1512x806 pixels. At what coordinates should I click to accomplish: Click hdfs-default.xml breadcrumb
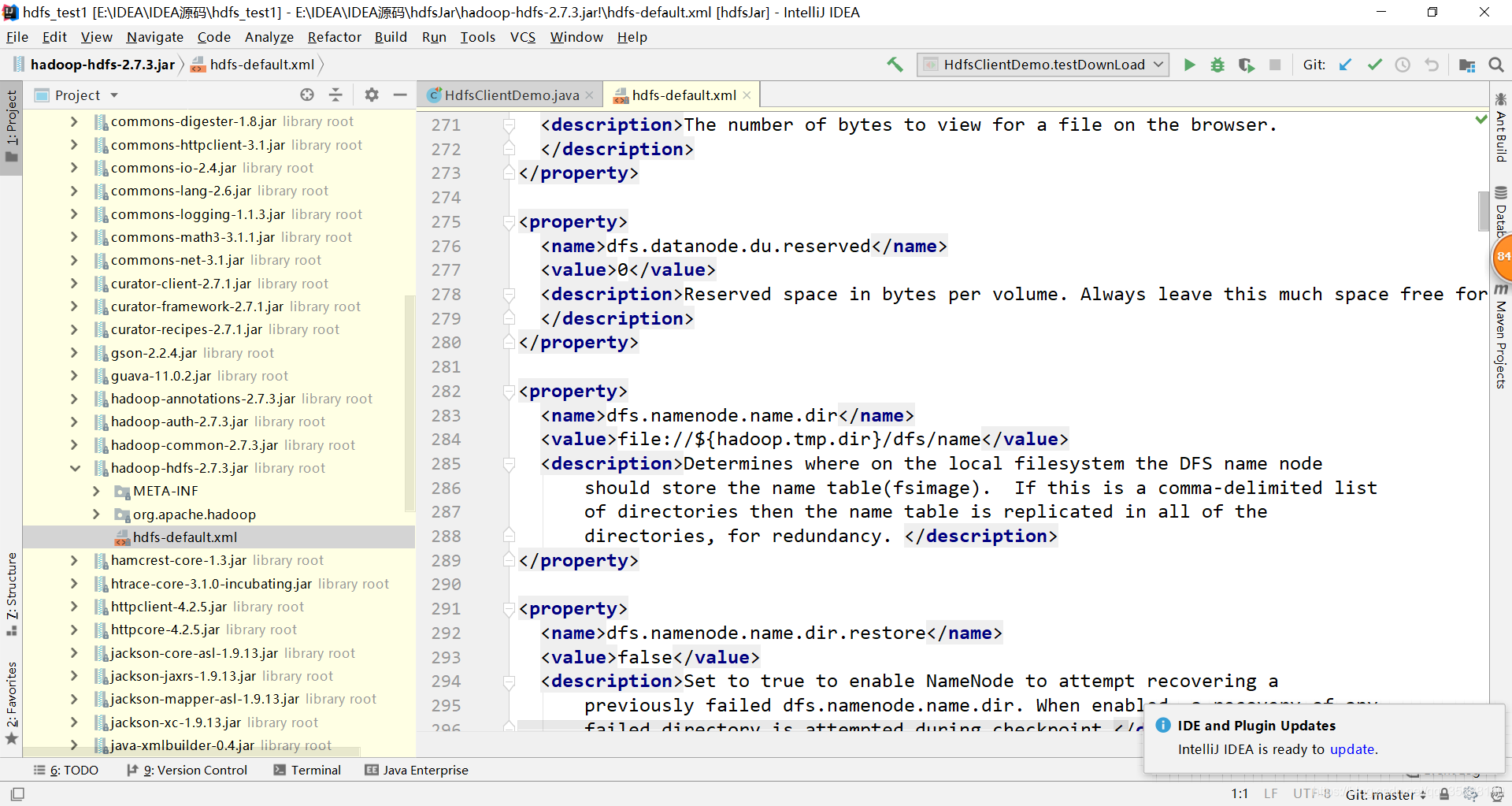coord(254,65)
